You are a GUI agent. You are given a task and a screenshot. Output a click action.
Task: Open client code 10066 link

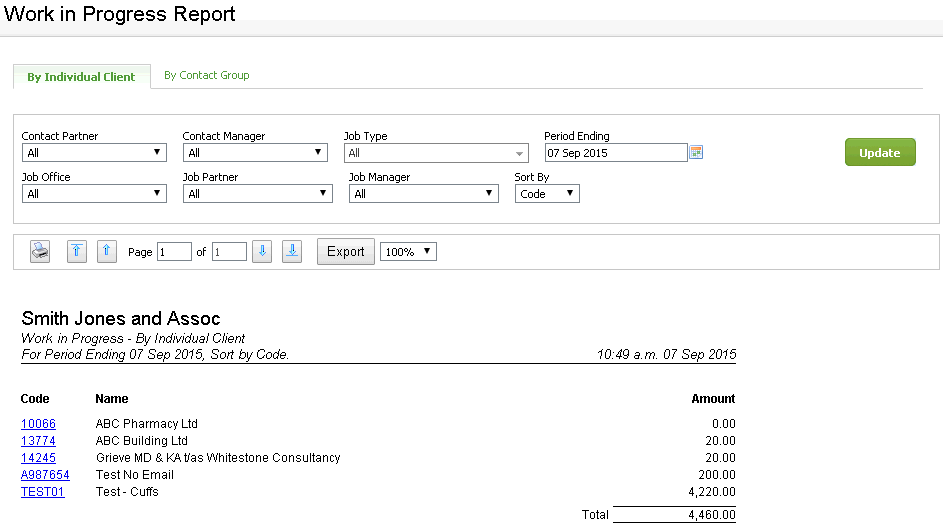coord(38,424)
